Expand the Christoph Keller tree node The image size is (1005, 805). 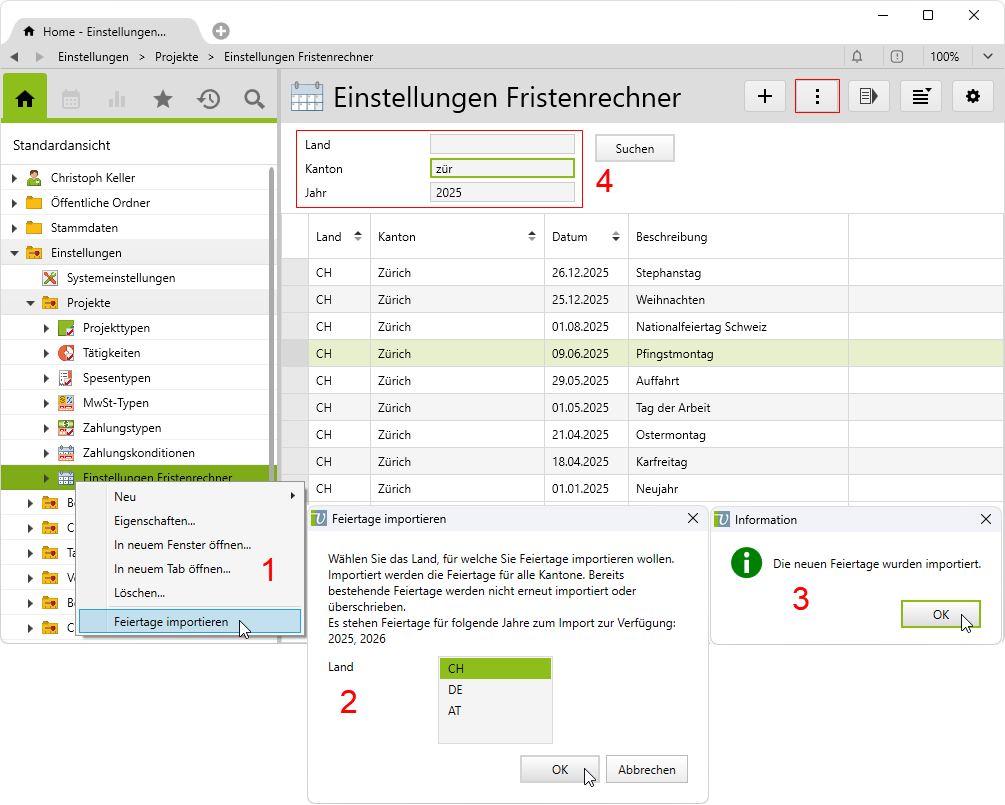[x=15, y=178]
